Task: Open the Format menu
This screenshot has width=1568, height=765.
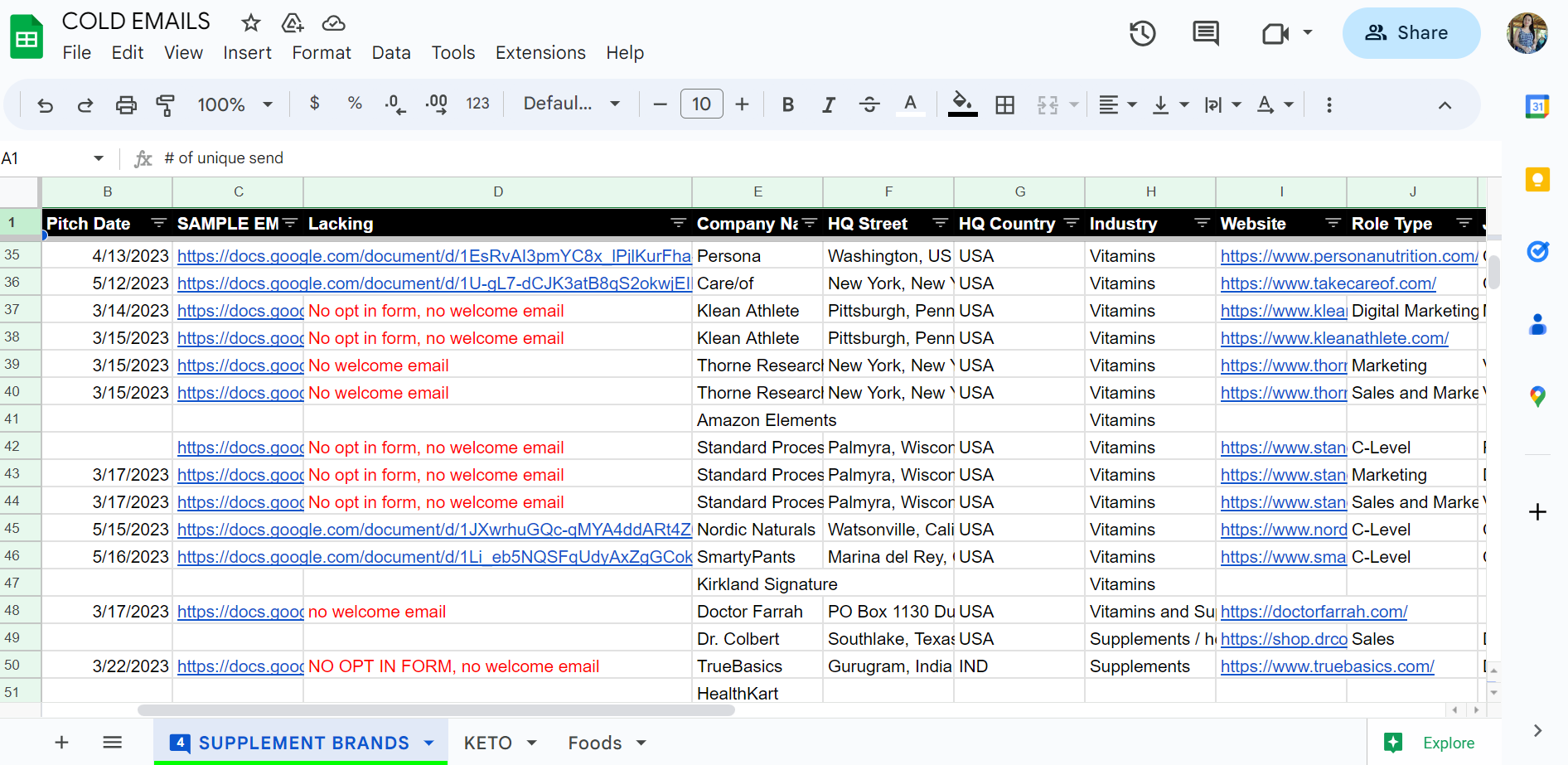Action: (x=322, y=53)
